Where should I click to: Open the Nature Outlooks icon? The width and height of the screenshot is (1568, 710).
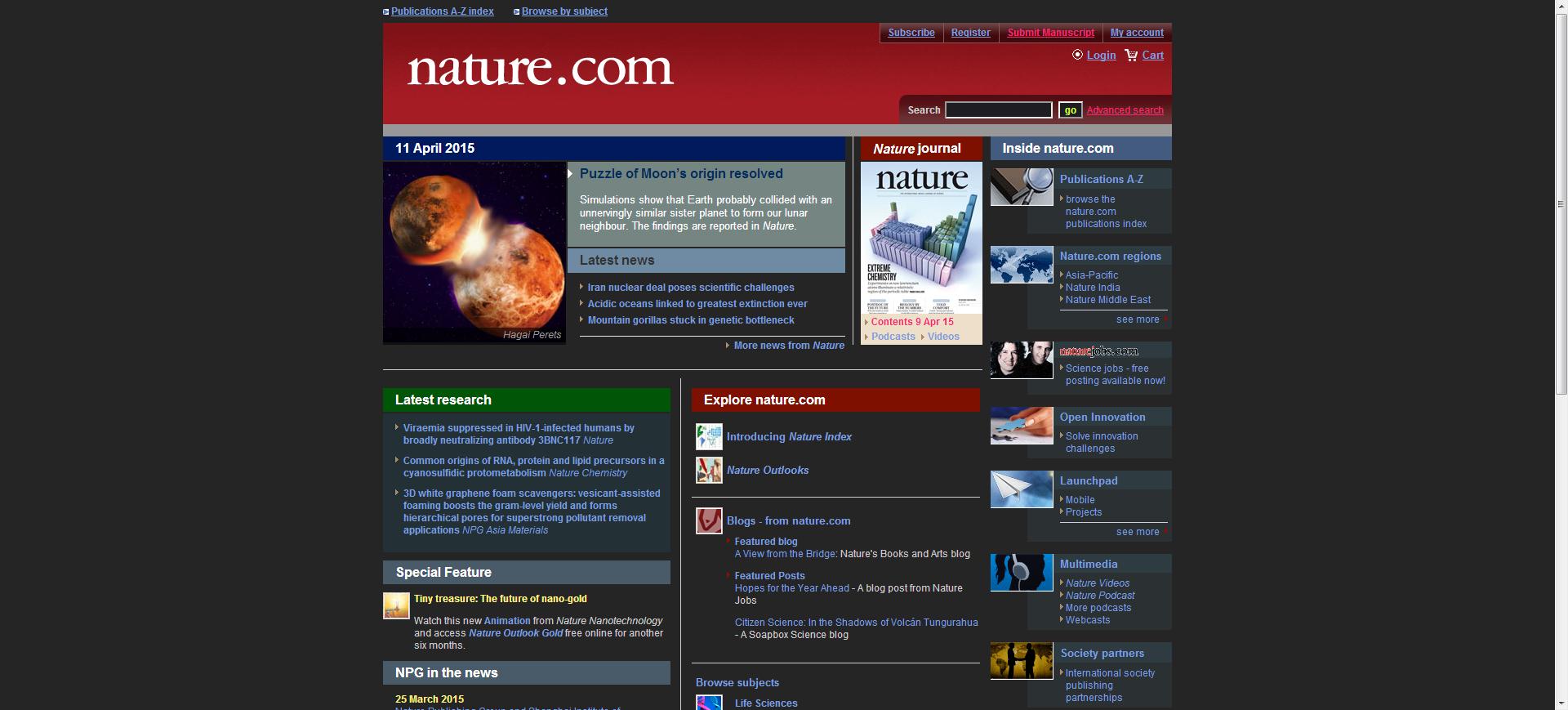[709, 470]
